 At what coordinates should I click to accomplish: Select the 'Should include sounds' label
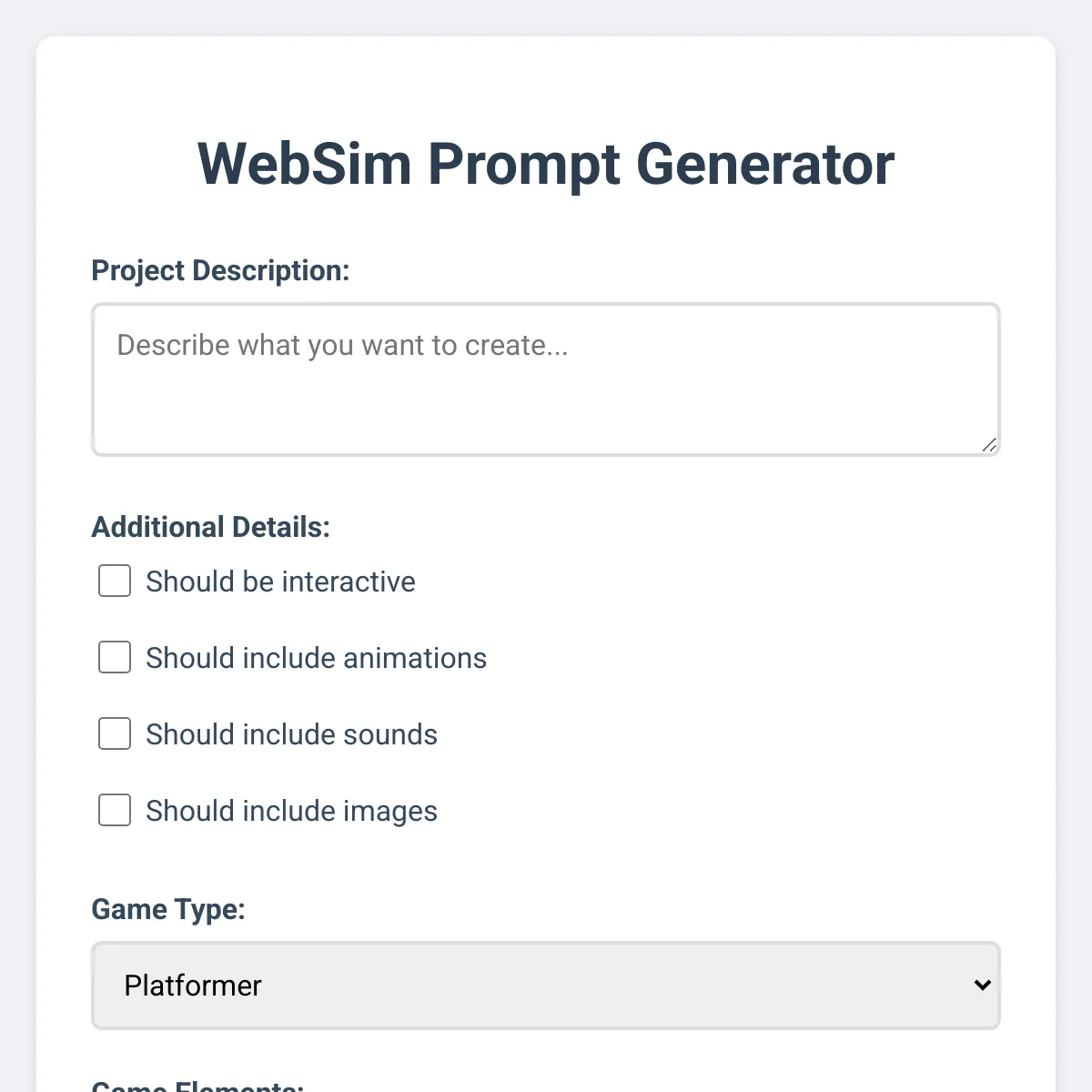291,733
